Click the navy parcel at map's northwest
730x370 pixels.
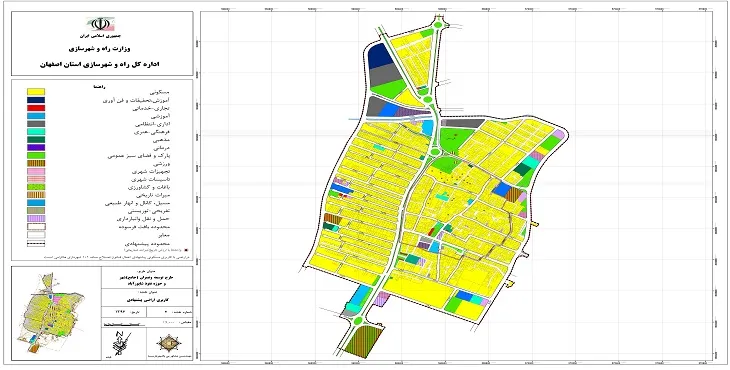click(x=379, y=55)
